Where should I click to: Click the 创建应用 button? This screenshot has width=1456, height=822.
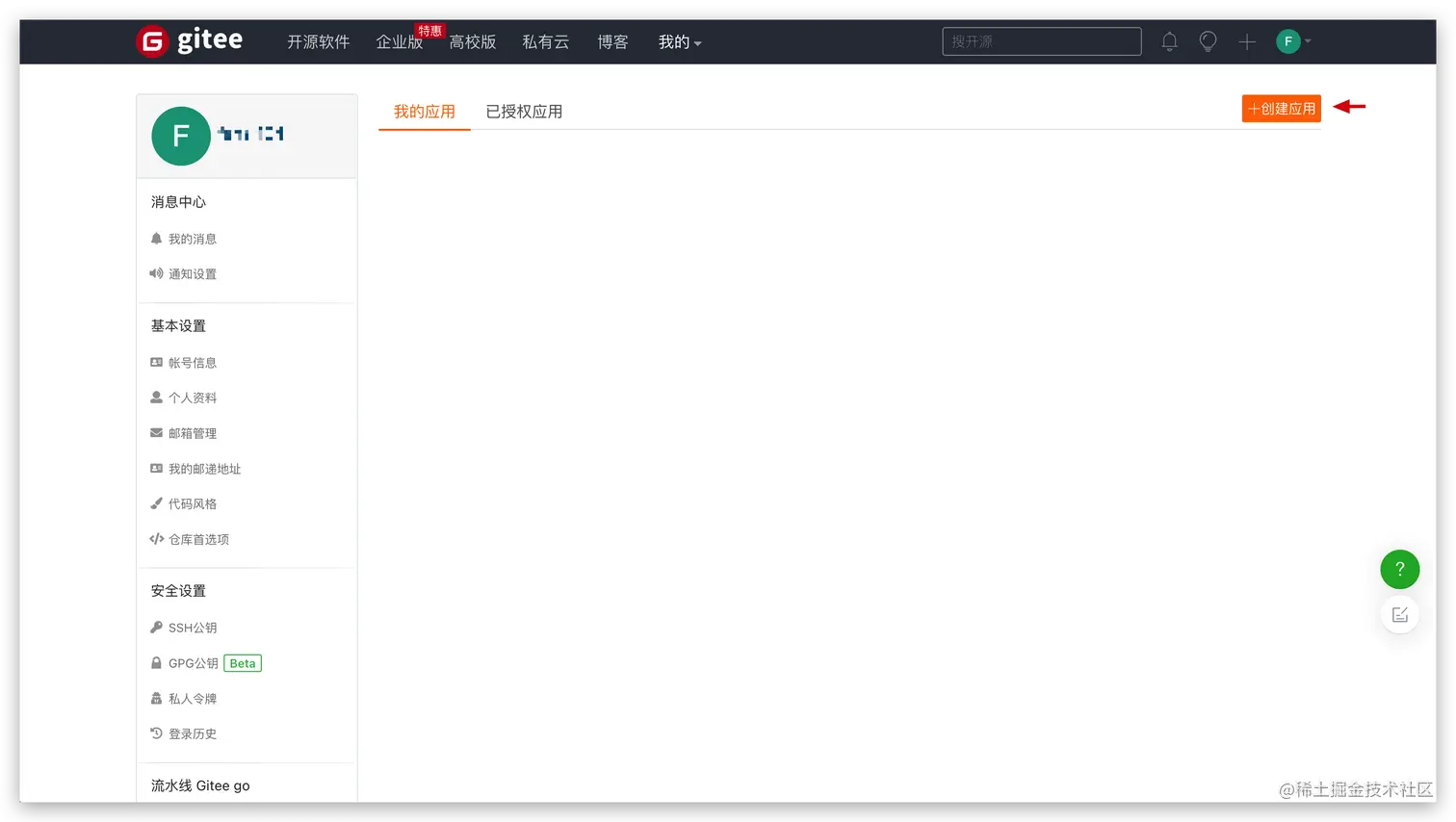(1282, 109)
